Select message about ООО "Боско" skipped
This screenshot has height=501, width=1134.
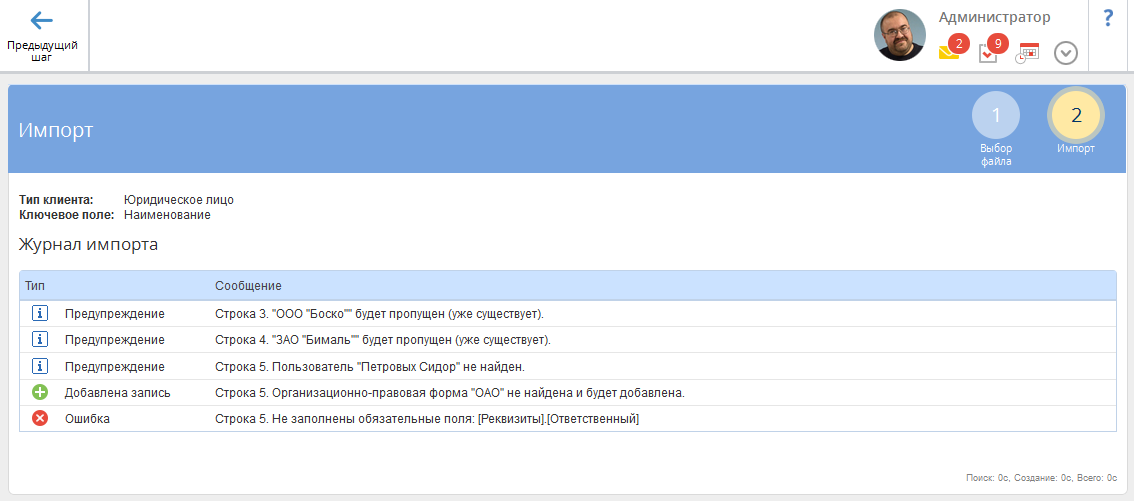[x=379, y=314]
